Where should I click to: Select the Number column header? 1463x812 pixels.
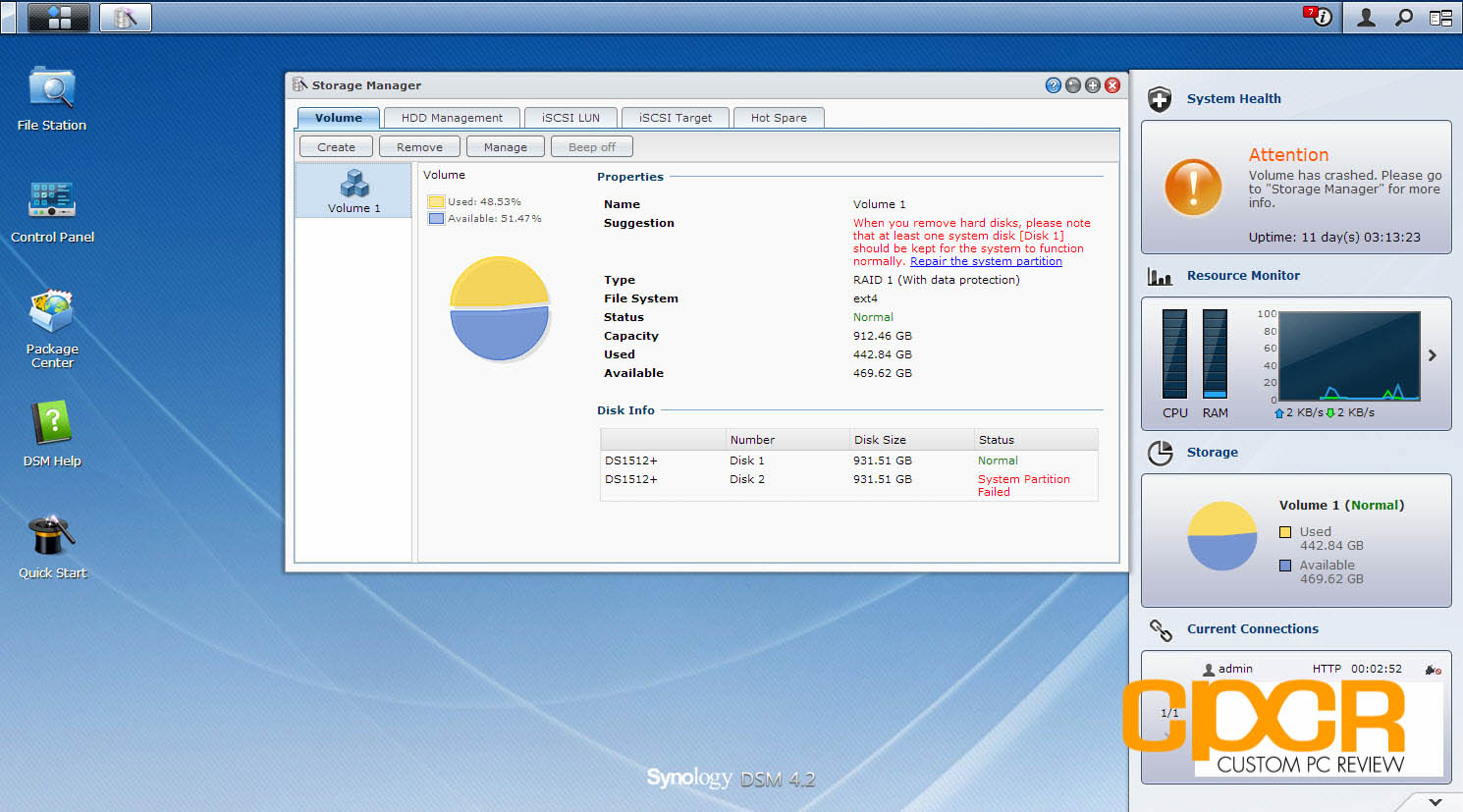tap(787, 440)
